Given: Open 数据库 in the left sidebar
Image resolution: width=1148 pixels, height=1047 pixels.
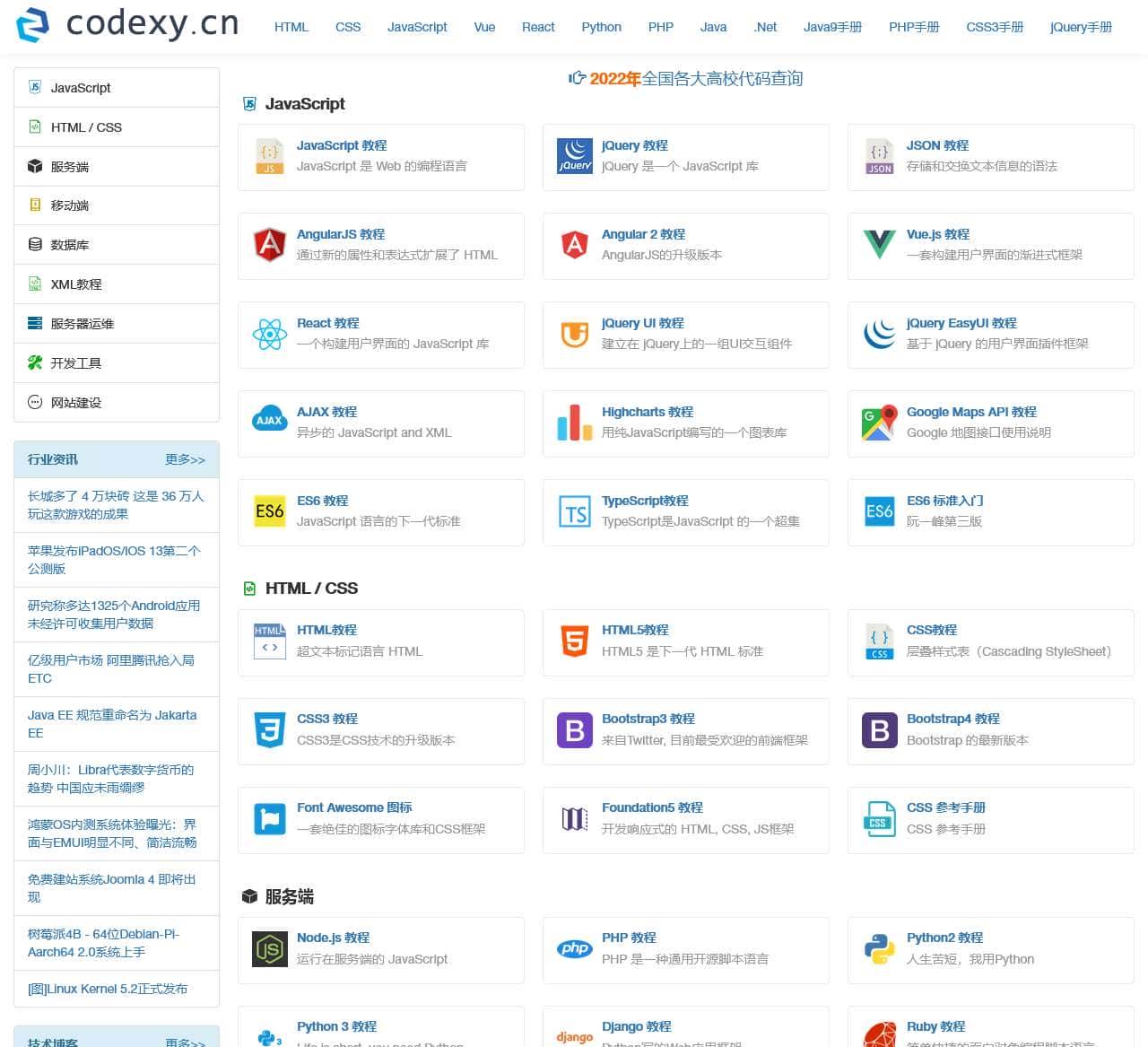Looking at the screenshot, I should coord(117,245).
